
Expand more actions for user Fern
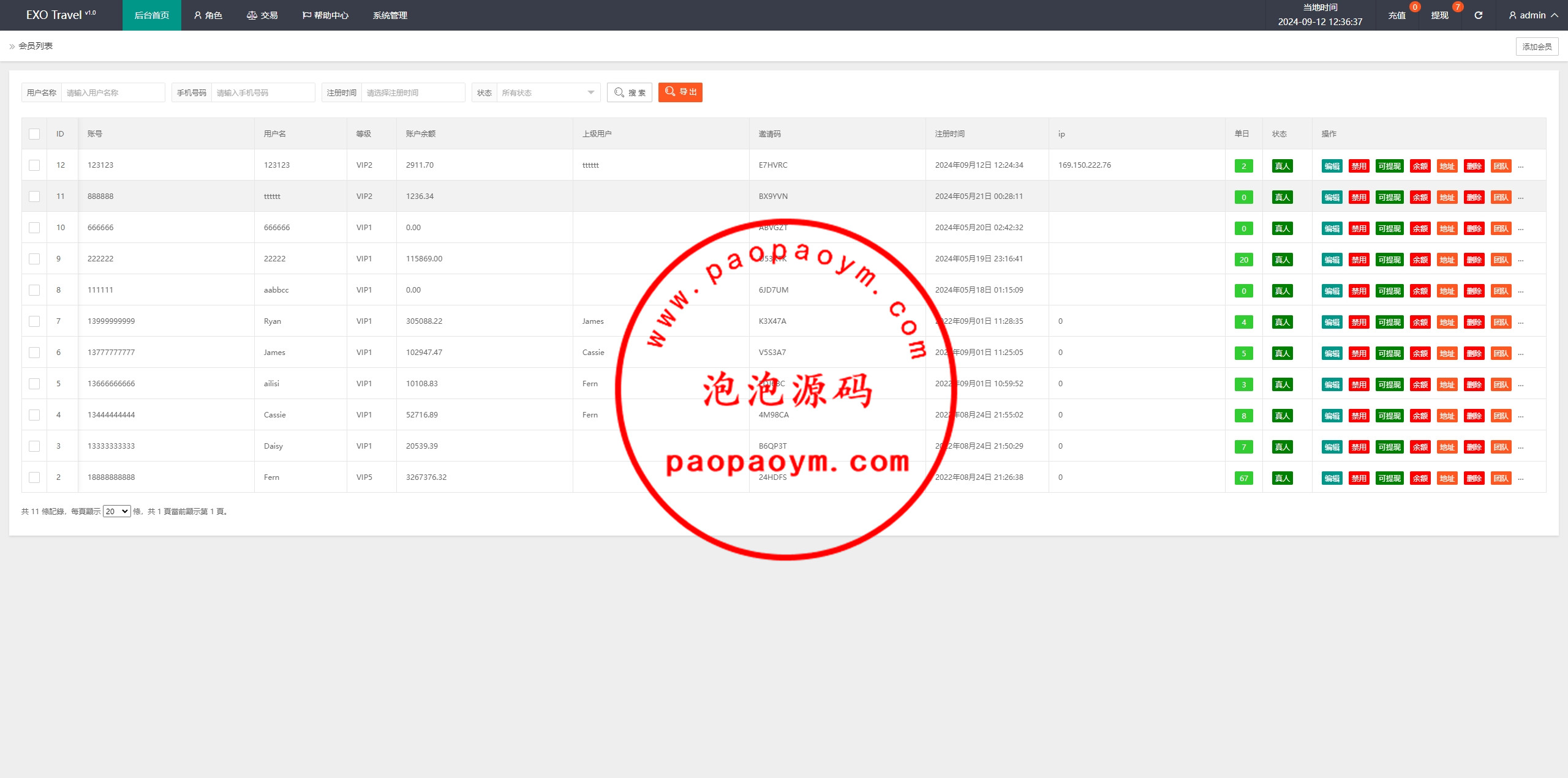click(1520, 479)
